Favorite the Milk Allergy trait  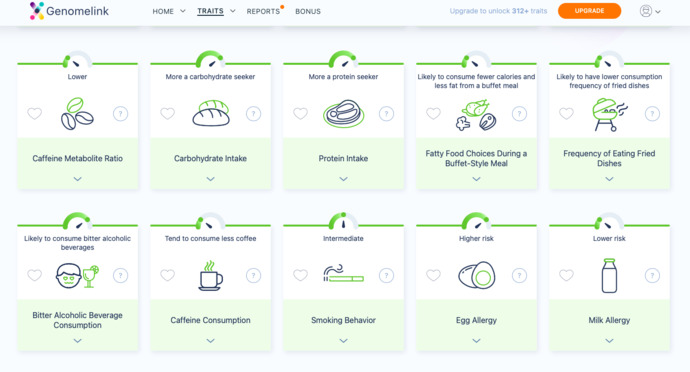click(566, 275)
